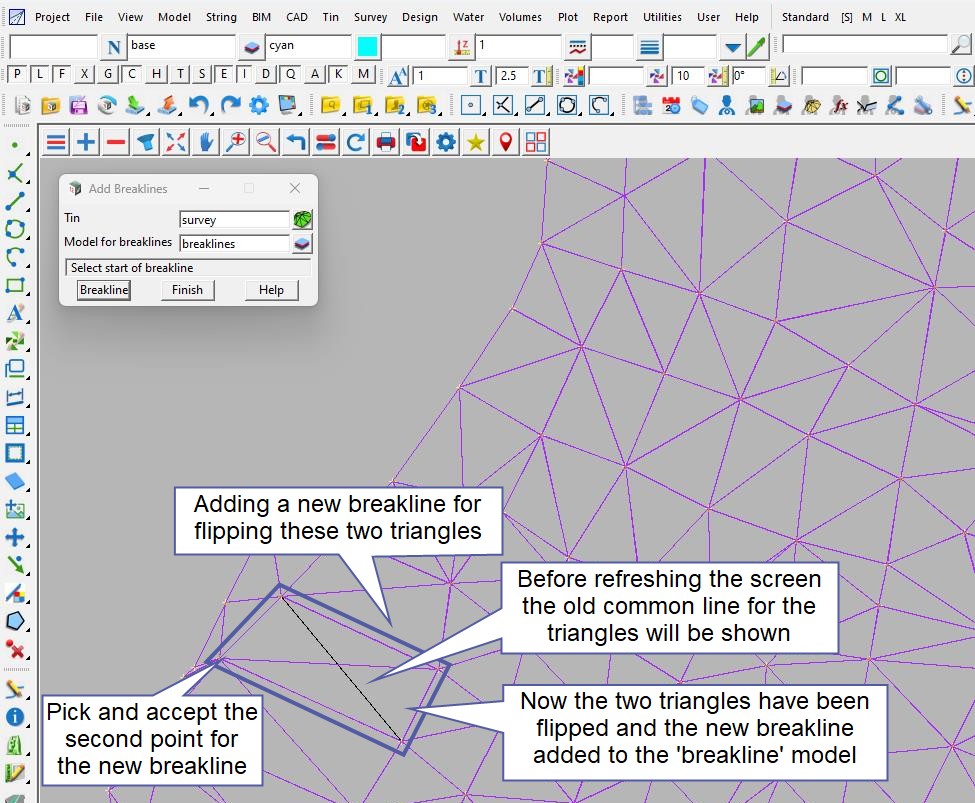This screenshot has width=975, height=803.
Task: Toggle the P snap button
Action: [18, 74]
